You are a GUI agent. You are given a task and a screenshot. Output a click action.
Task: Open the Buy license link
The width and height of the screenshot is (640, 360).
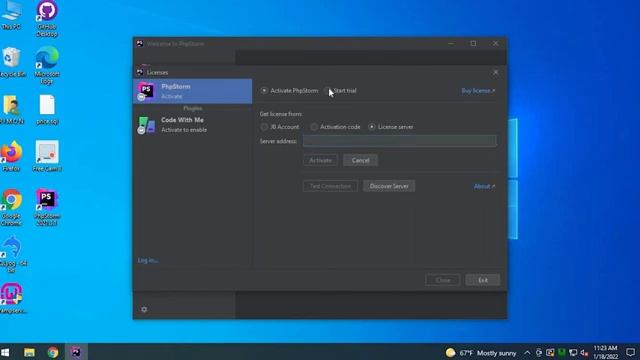(478, 91)
